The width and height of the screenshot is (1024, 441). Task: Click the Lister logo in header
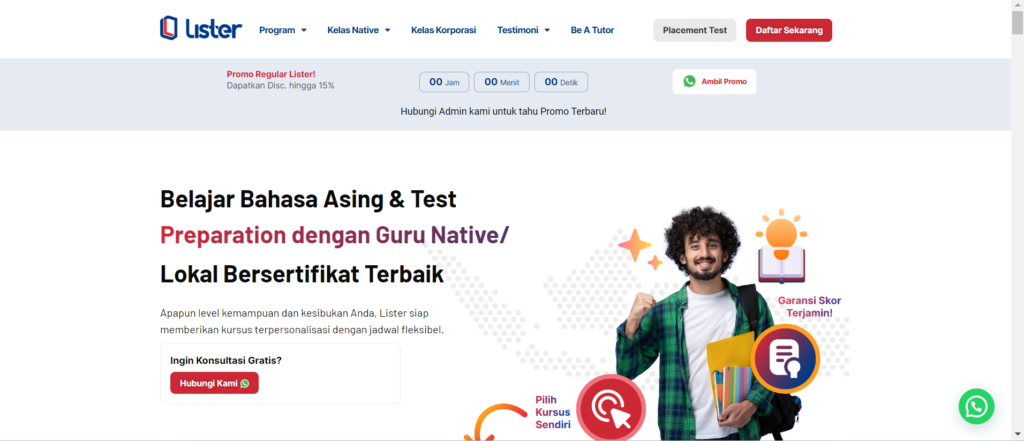(x=200, y=29)
